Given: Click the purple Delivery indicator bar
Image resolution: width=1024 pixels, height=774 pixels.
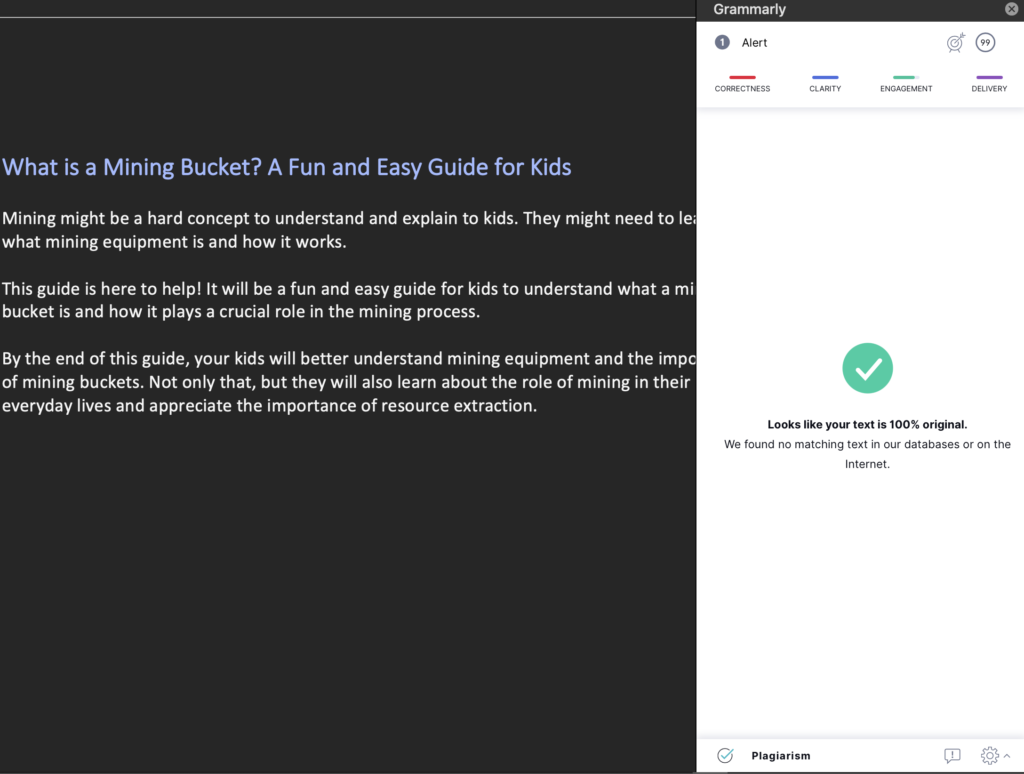Looking at the screenshot, I should tap(989, 77).
